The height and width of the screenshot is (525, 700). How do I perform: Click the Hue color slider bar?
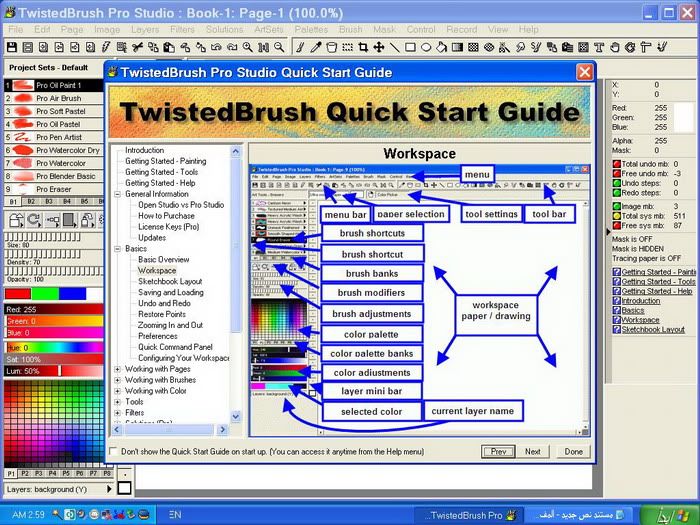click(54, 347)
